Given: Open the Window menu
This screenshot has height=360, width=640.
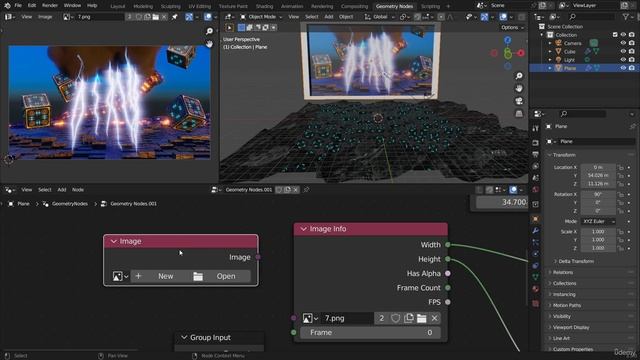Looking at the screenshot, I should (x=72, y=6).
